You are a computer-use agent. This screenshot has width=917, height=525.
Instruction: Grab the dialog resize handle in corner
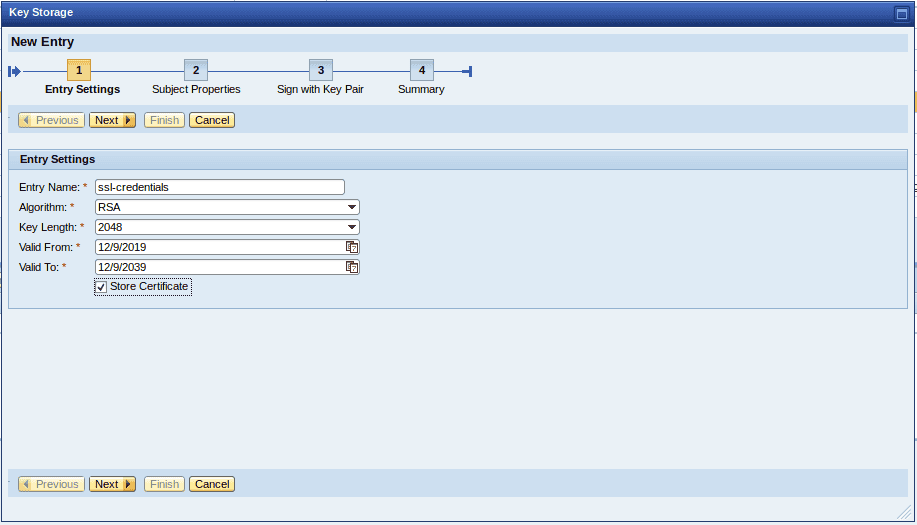(907, 515)
